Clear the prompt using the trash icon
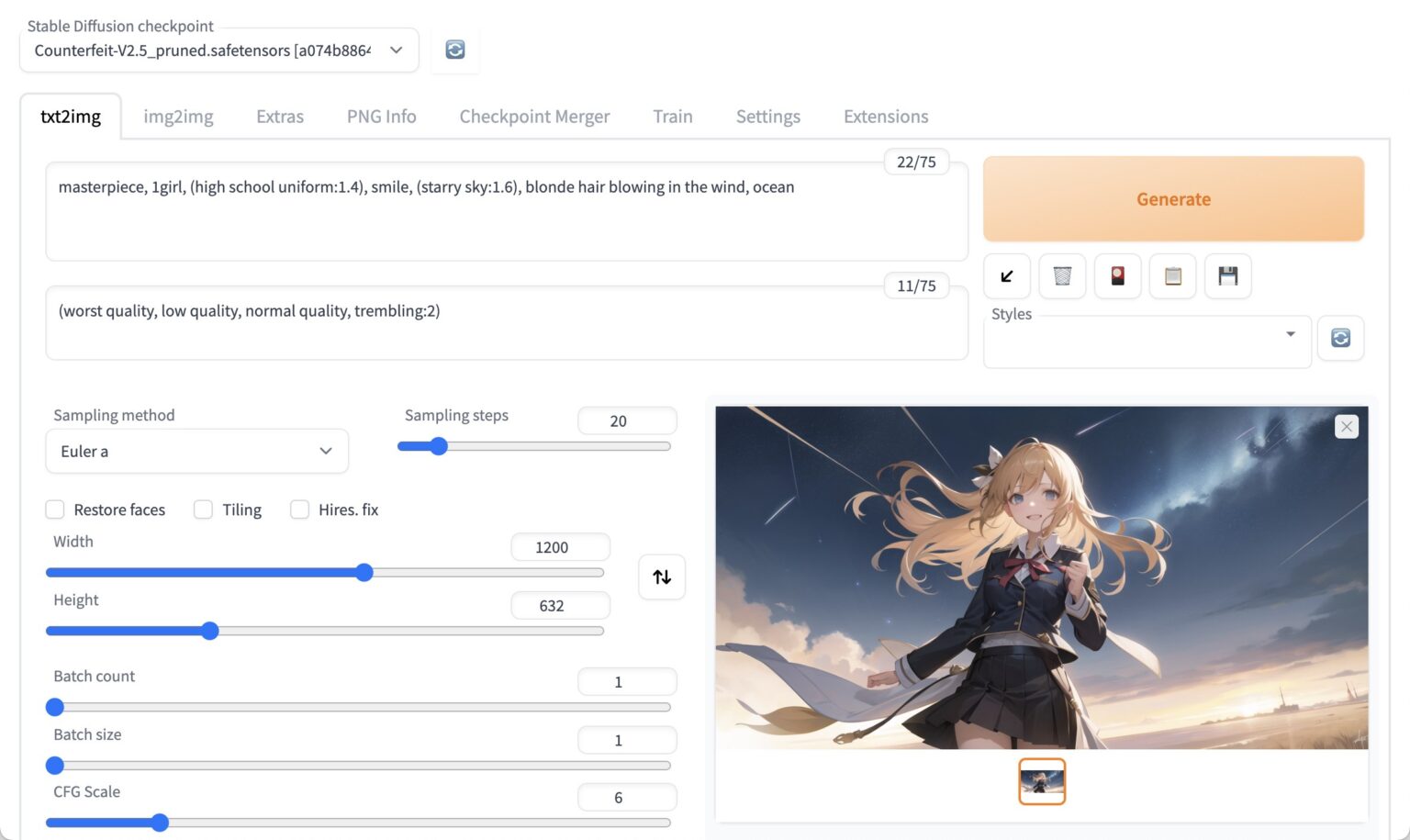This screenshot has width=1410, height=840. [1062, 275]
